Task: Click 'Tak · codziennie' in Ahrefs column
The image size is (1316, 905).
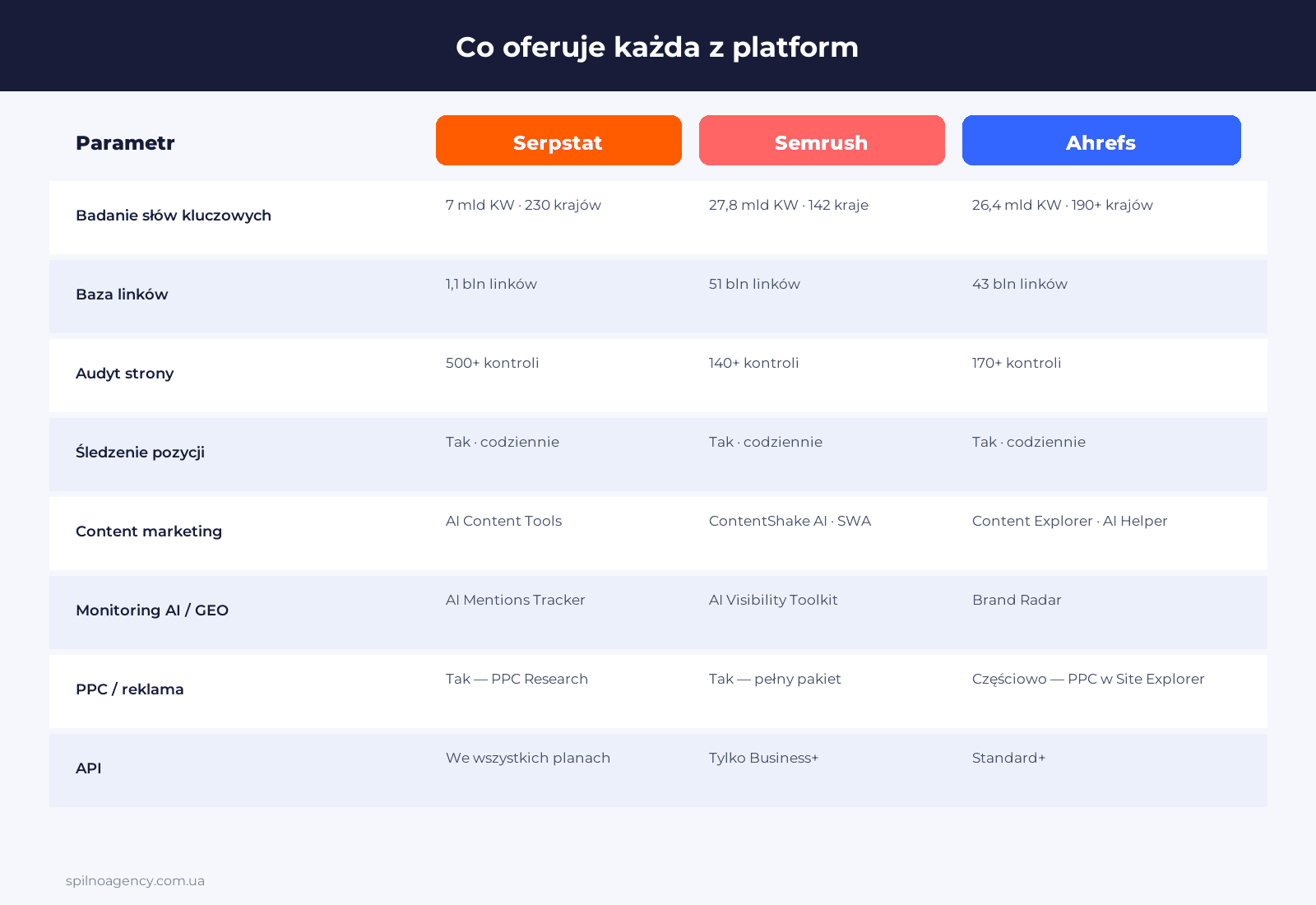Action: coord(1029,442)
